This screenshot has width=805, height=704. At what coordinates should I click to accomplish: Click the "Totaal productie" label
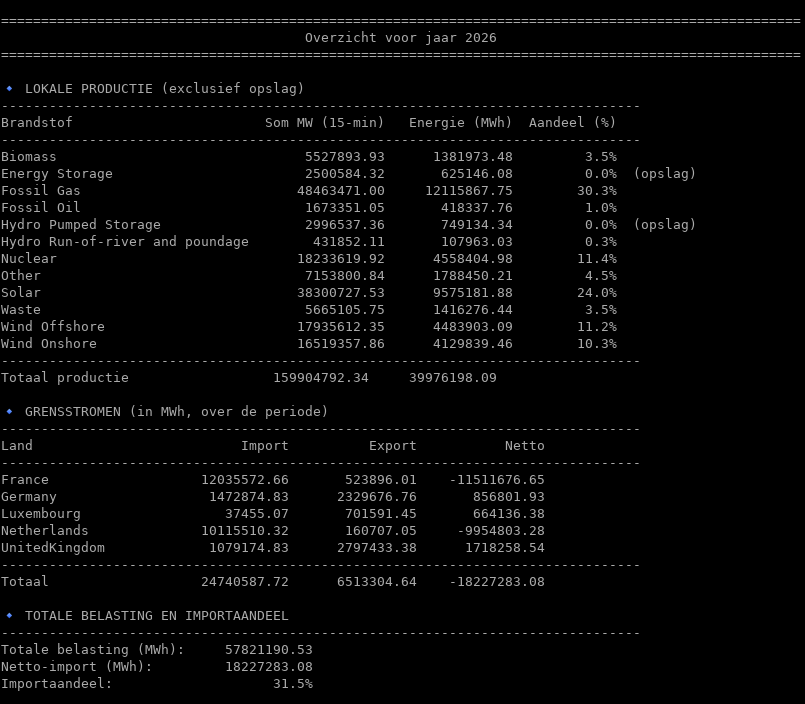point(65,377)
